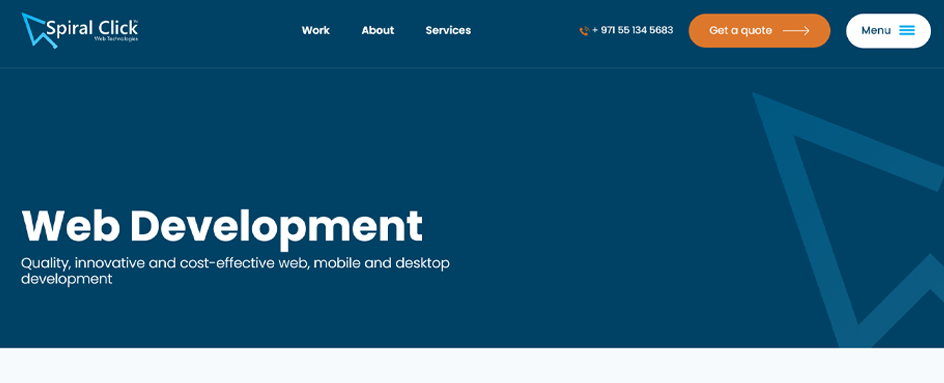Click the Spiral Click logo
The image size is (944, 383).
tap(80, 30)
